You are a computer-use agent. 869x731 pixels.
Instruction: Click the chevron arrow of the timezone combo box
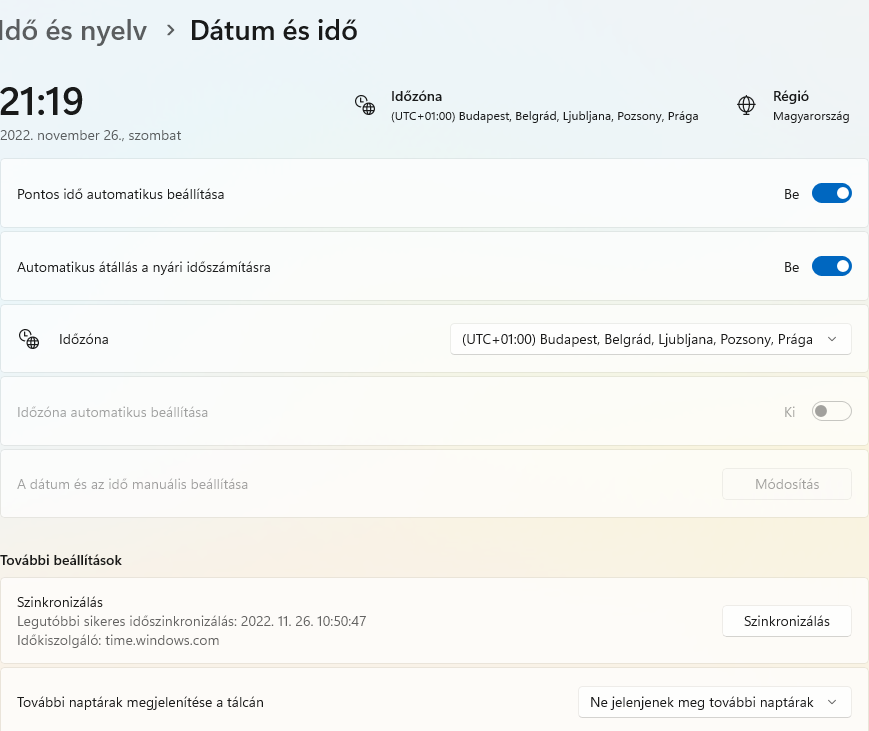832,339
